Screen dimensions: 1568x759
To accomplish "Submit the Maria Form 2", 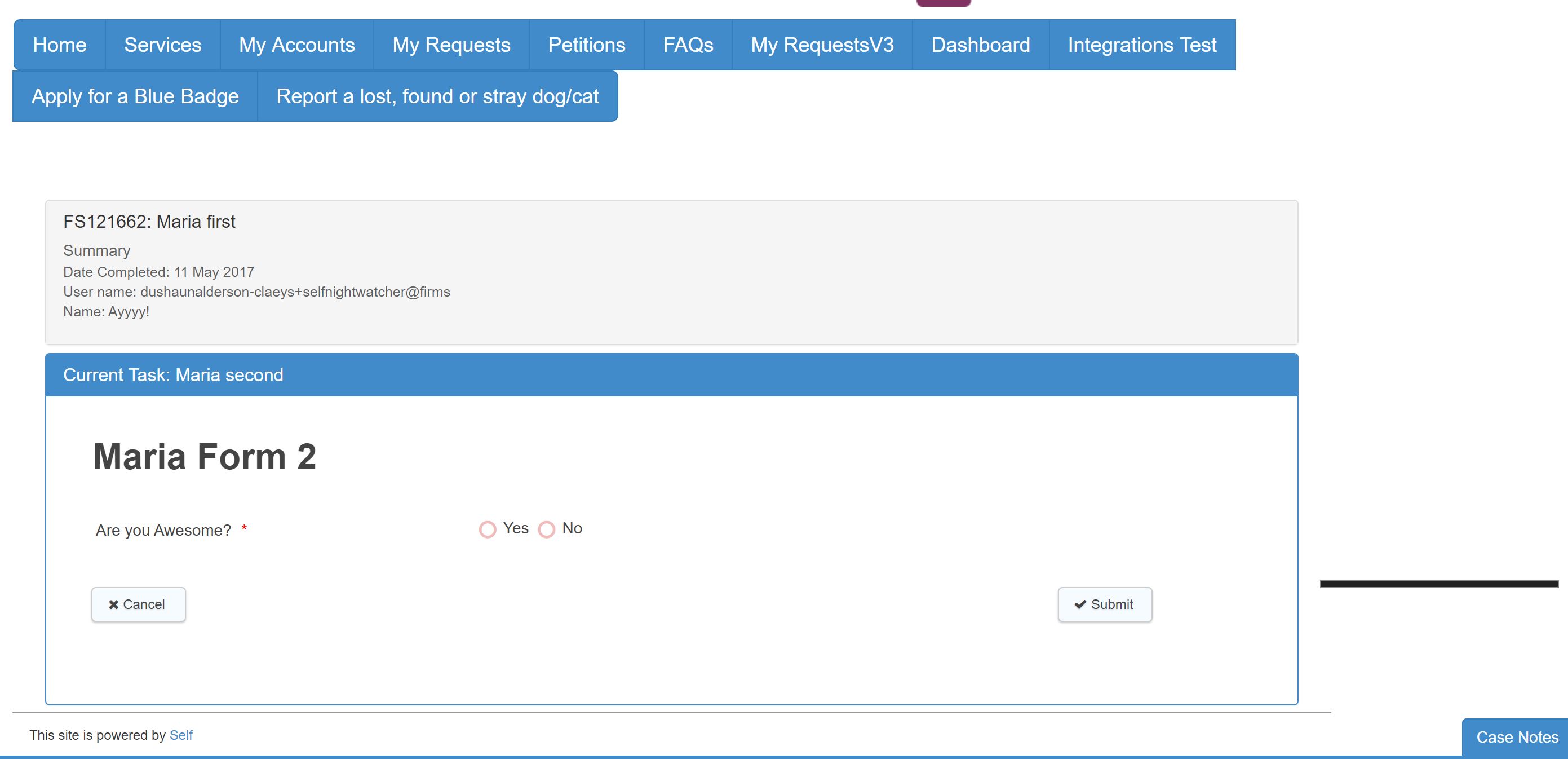I will (1105, 604).
